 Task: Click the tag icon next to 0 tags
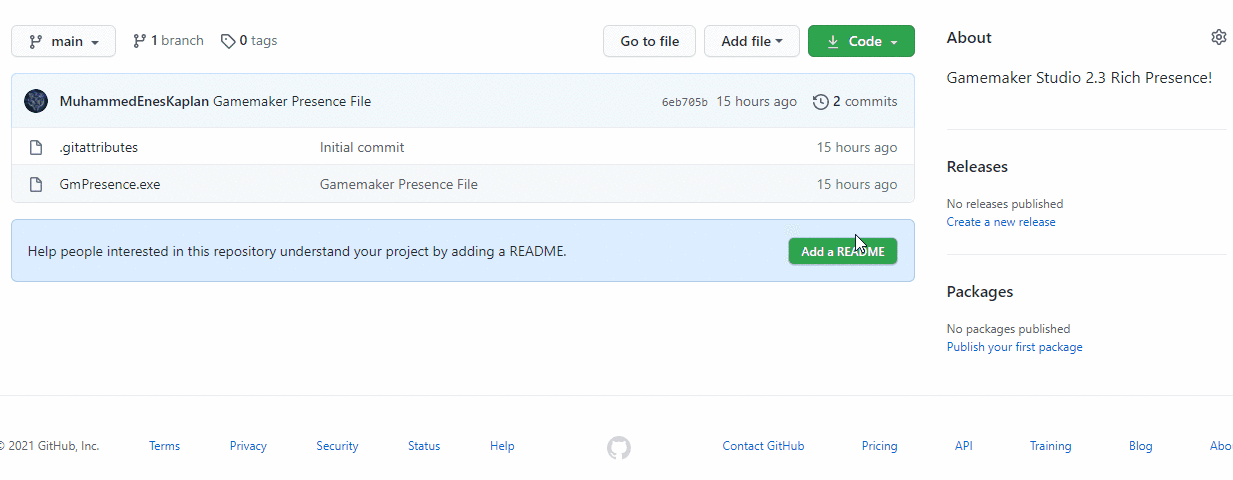(228, 41)
